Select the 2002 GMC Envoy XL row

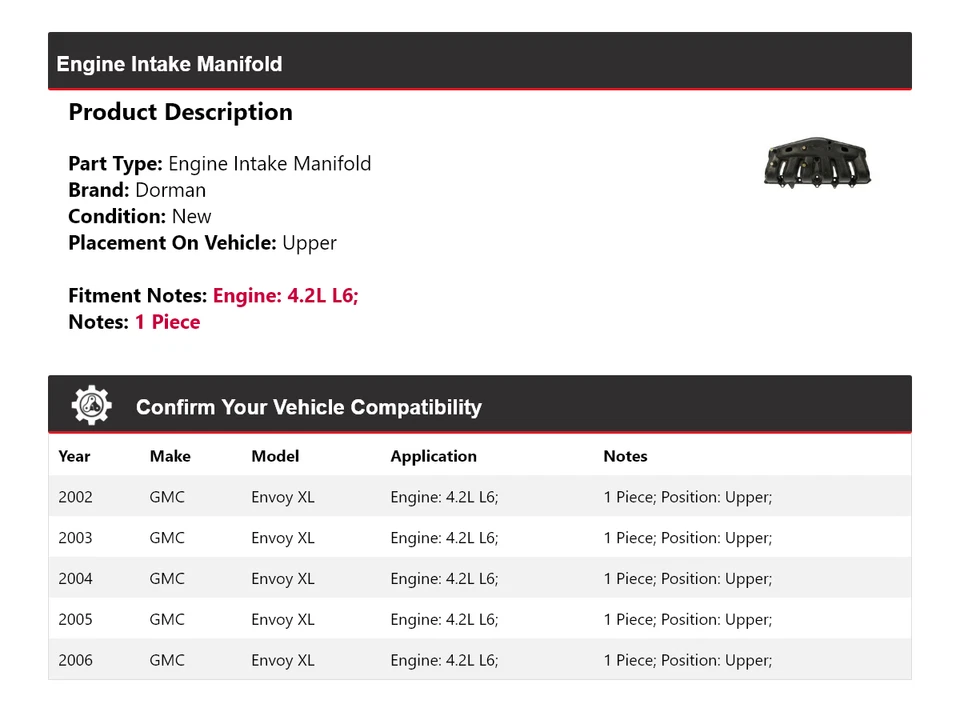(479, 497)
